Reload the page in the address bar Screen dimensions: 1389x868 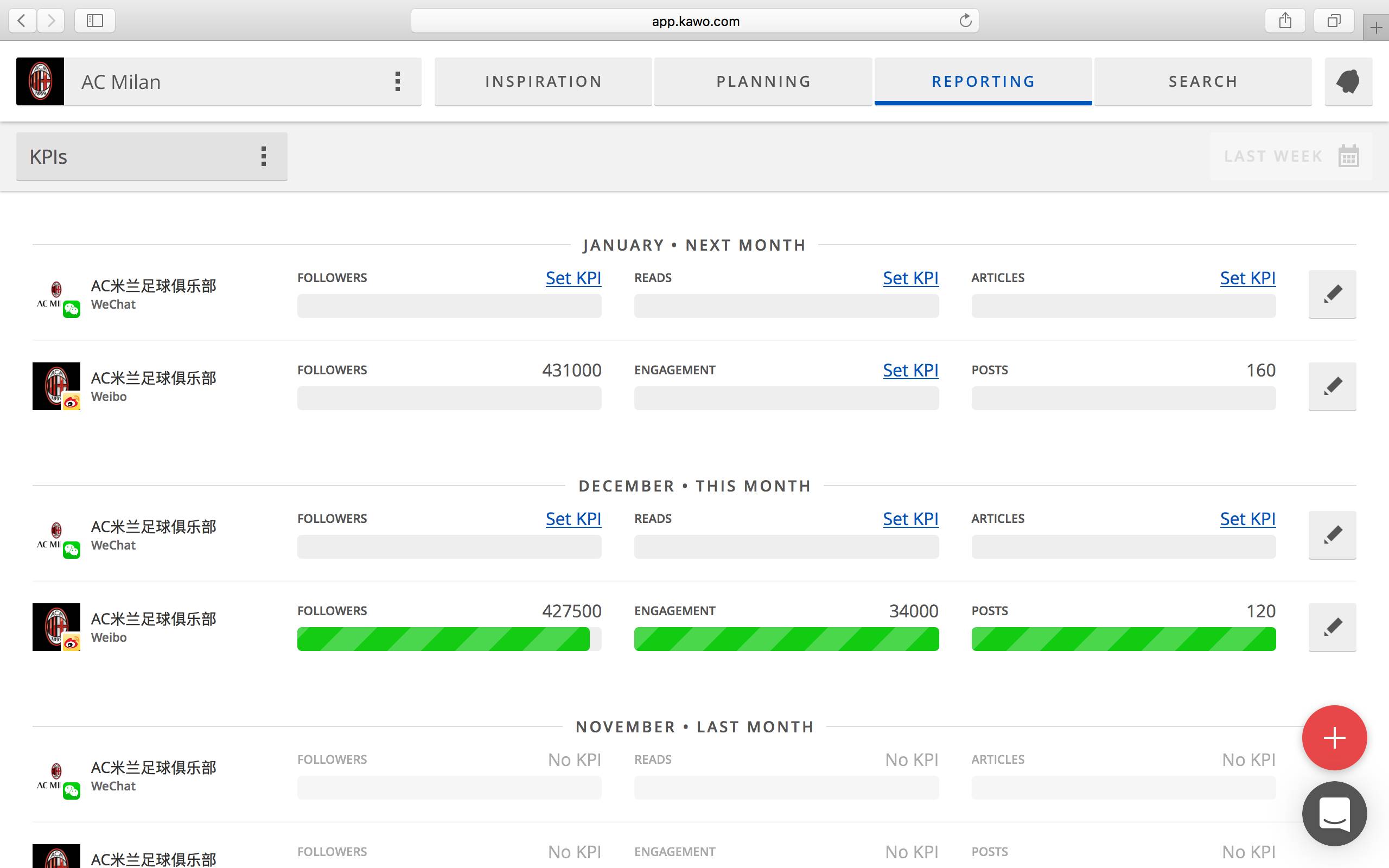(965, 21)
